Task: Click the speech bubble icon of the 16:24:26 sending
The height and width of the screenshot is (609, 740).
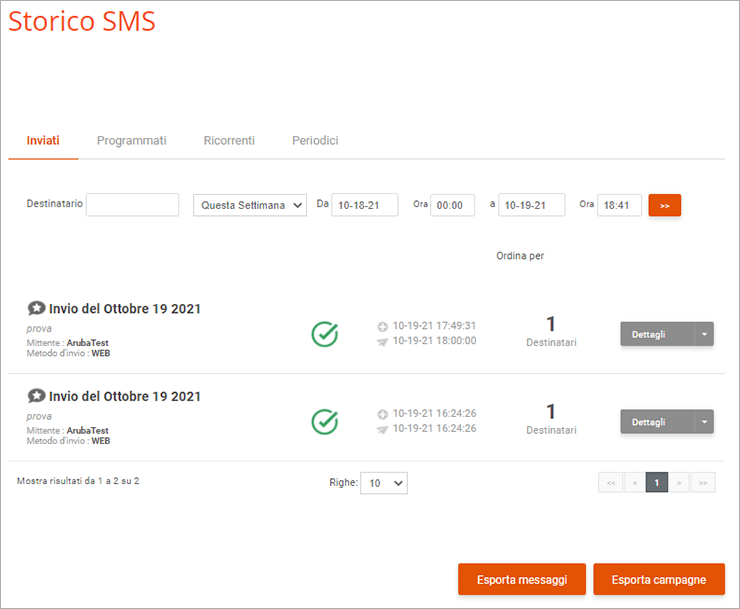Action: [x=36, y=396]
